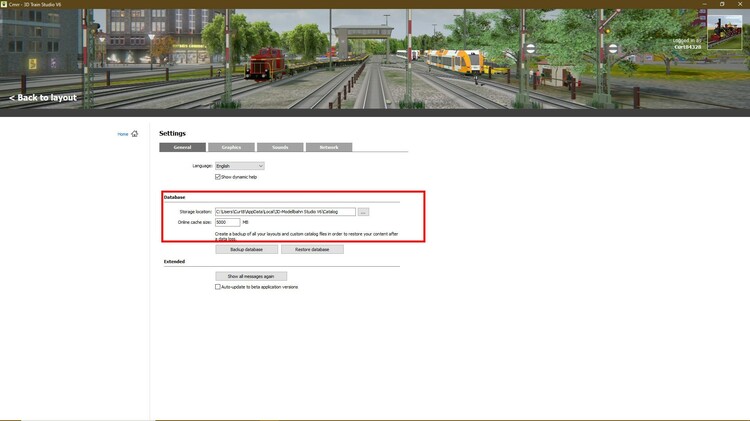Click the Extended section heading
This screenshot has height=421, width=750.
click(174, 262)
